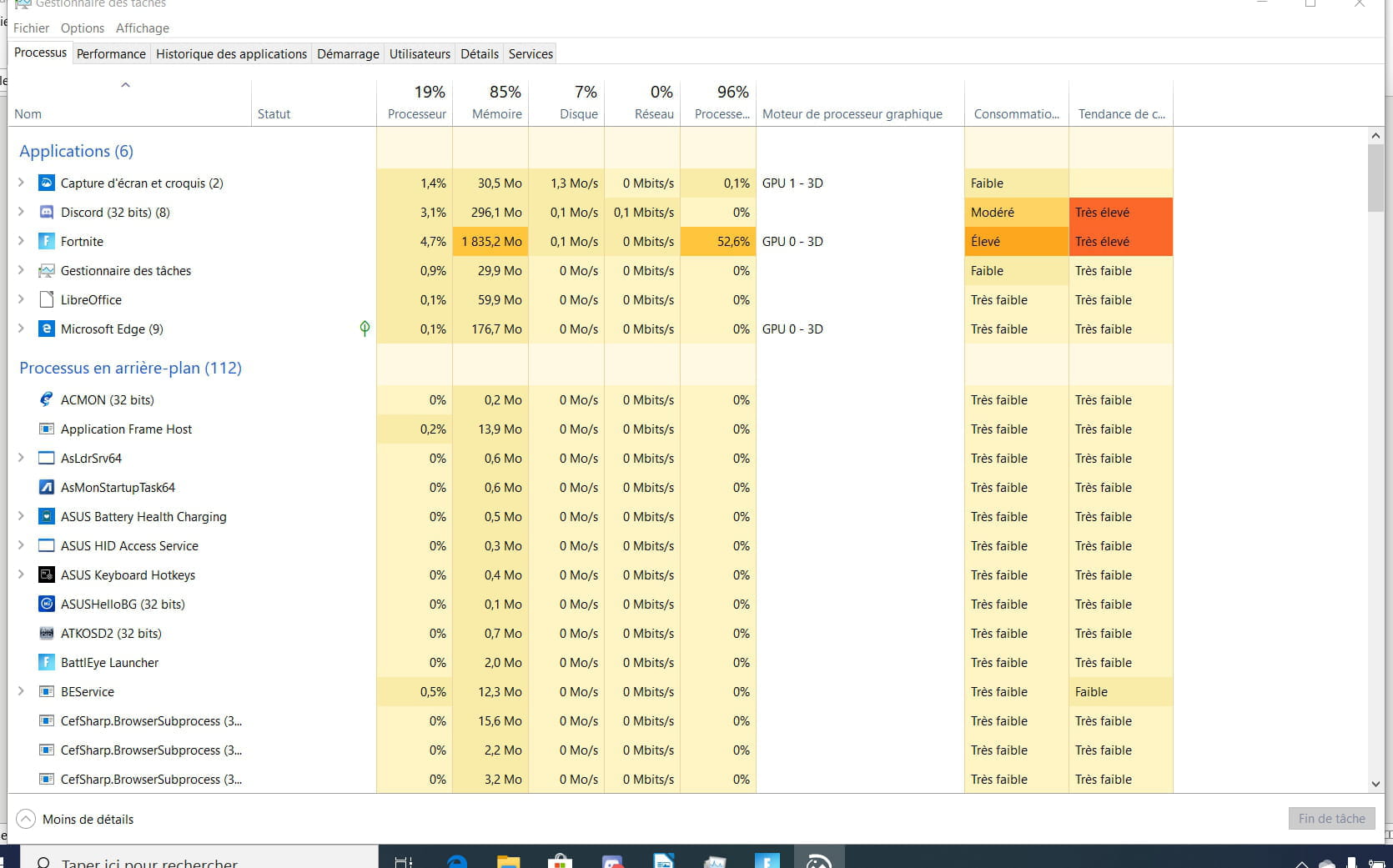Viewport: 1393px width, 868px height.
Task: Expand the Capture d'écran et croquis group
Action: [21, 183]
